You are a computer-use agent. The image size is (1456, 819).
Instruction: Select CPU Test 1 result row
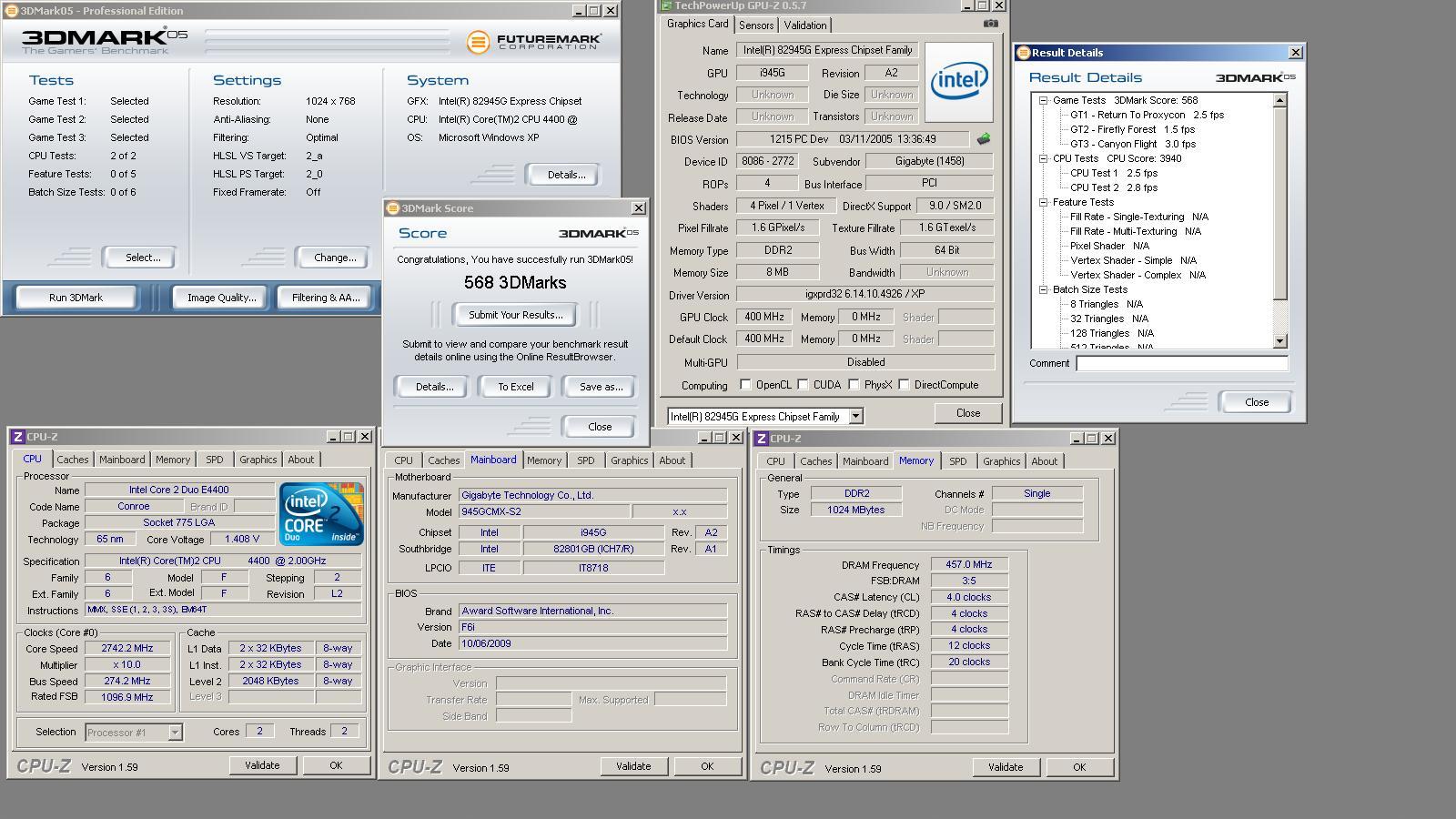(x=1114, y=173)
